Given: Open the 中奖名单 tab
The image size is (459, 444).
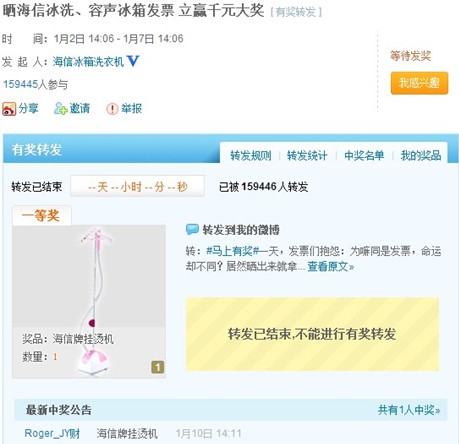Looking at the screenshot, I should pyautogui.click(x=364, y=156).
